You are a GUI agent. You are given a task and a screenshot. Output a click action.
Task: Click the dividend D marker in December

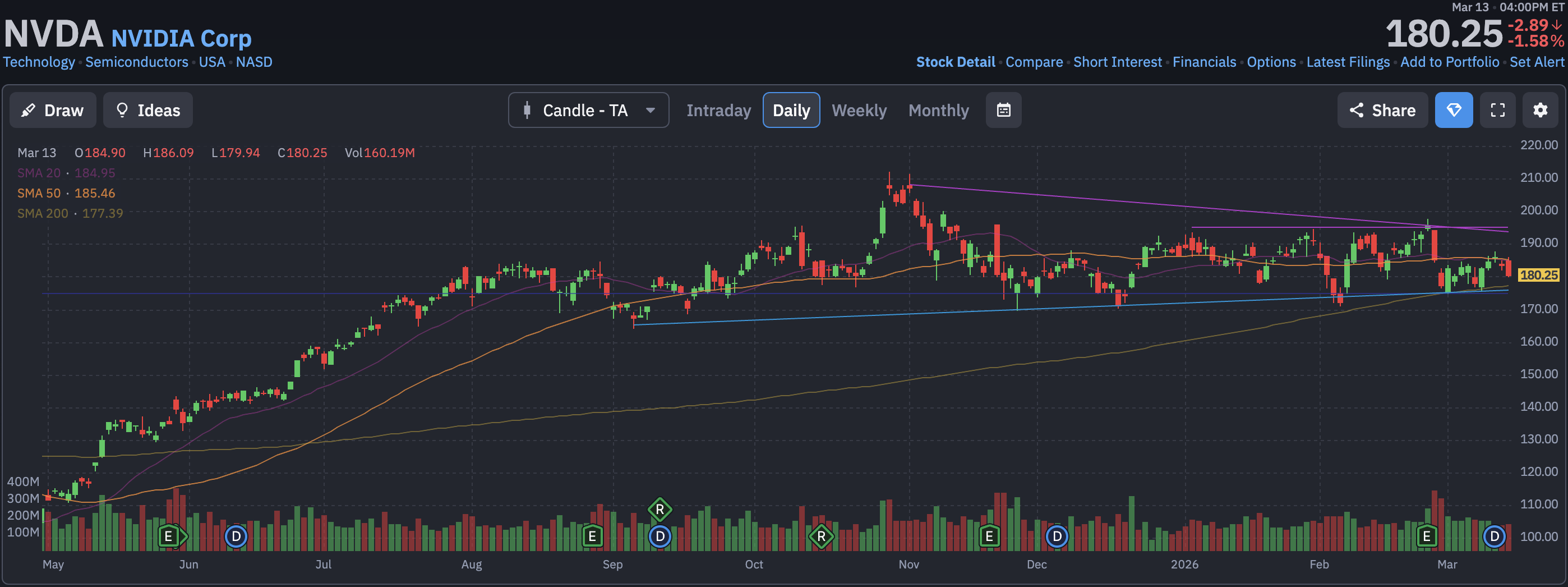coord(1057,536)
